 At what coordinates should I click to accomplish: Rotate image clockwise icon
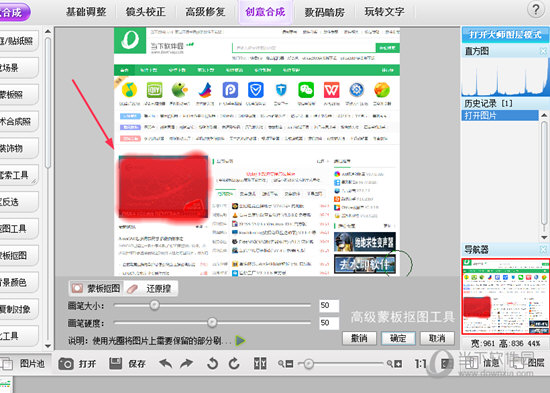[234, 364]
